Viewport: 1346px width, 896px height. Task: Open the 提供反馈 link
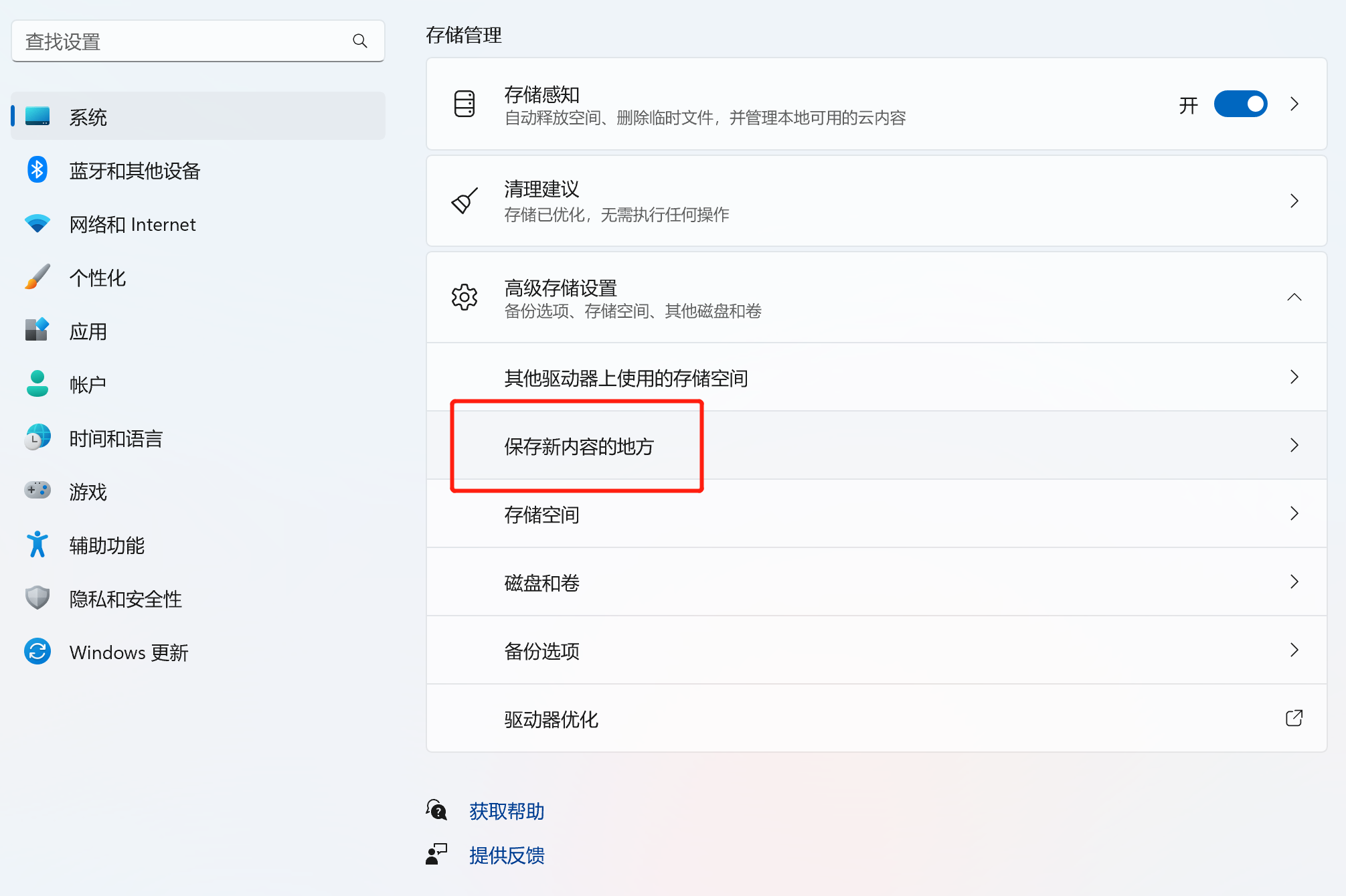pos(507,855)
